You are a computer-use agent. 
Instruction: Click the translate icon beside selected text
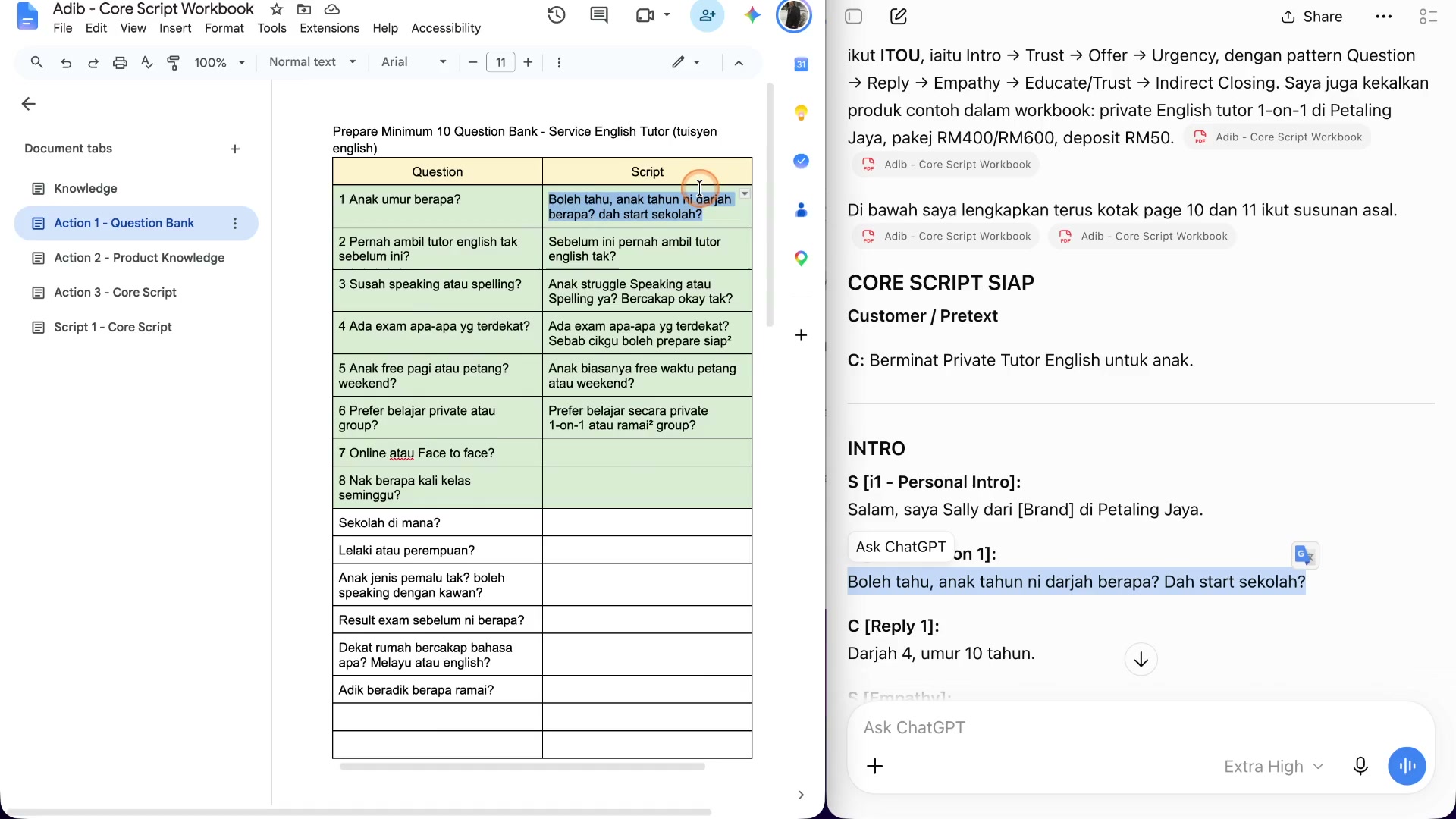pyautogui.click(x=1305, y=556)
